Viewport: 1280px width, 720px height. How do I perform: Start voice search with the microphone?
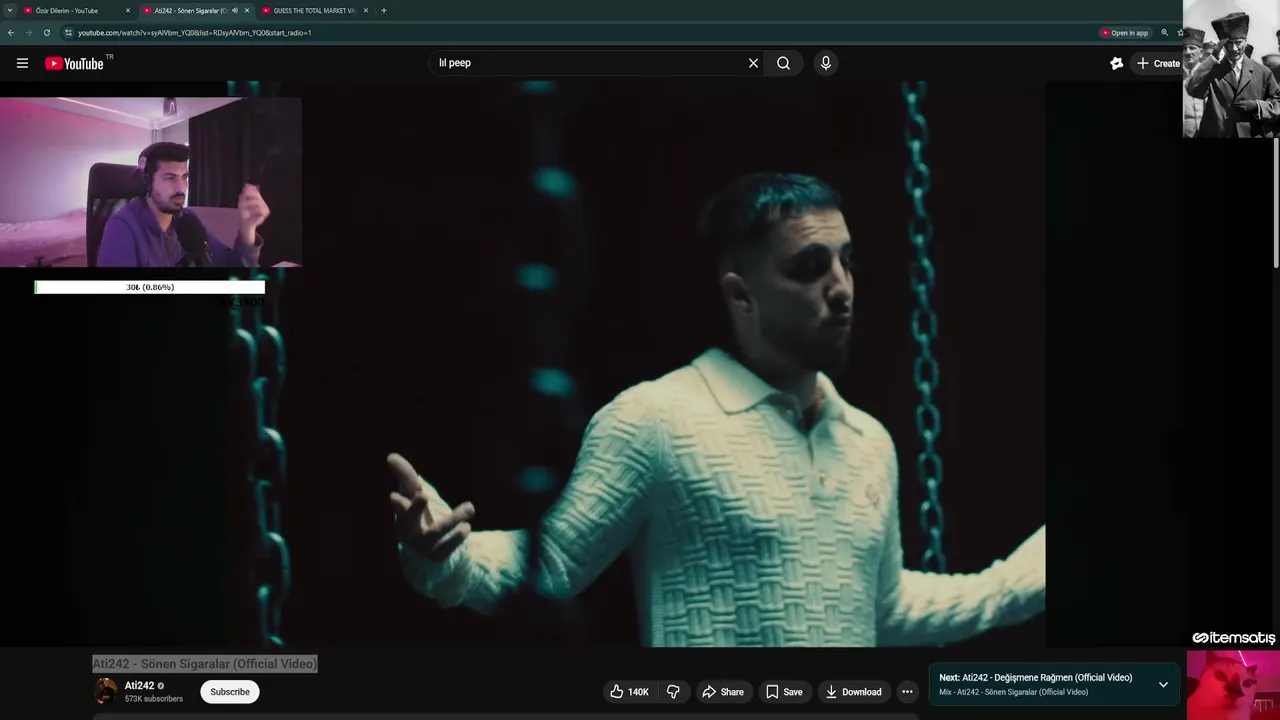(825, 63)
